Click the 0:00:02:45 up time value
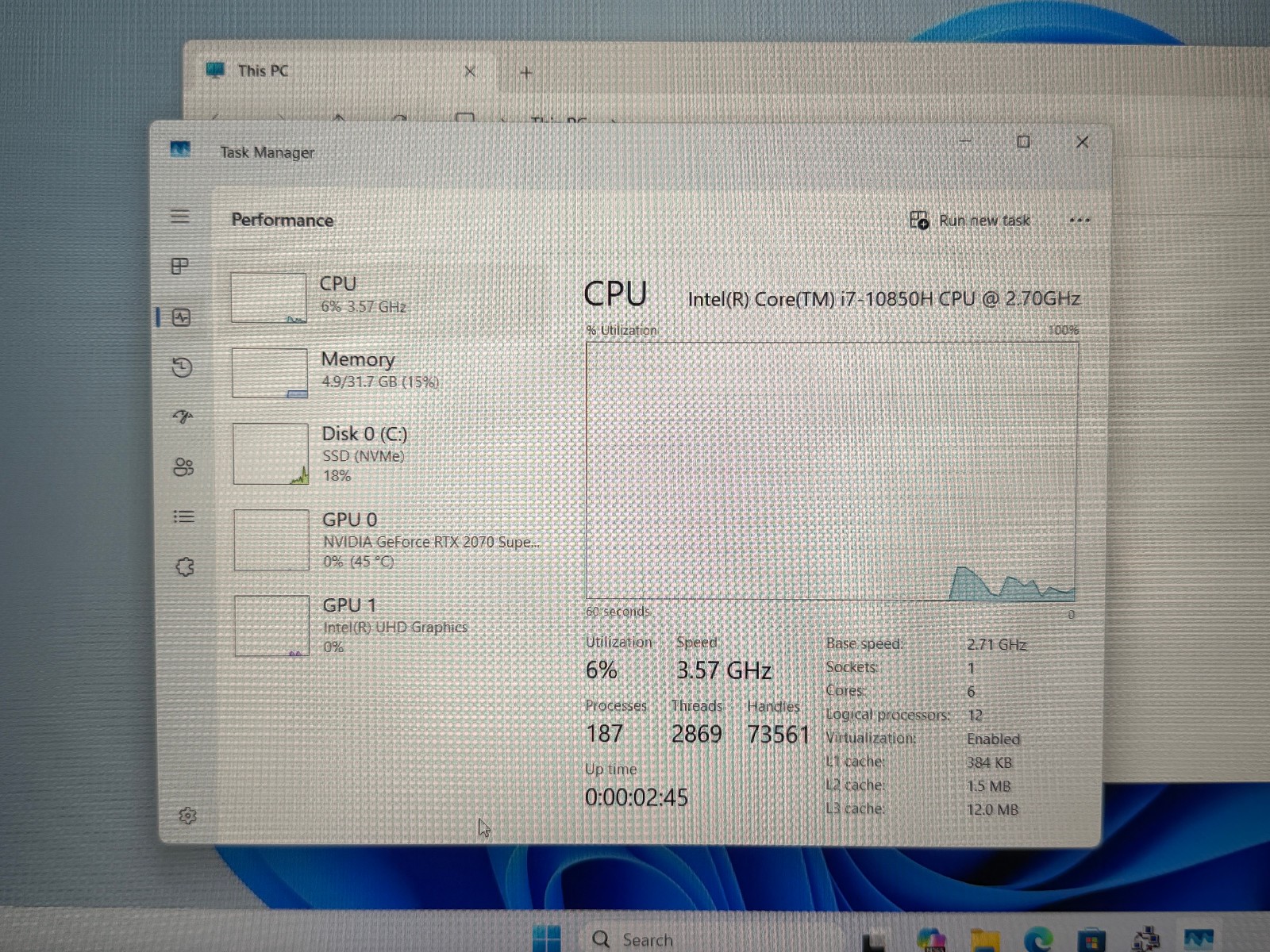Screen dimensions: 1270x952 pos(637,797)
